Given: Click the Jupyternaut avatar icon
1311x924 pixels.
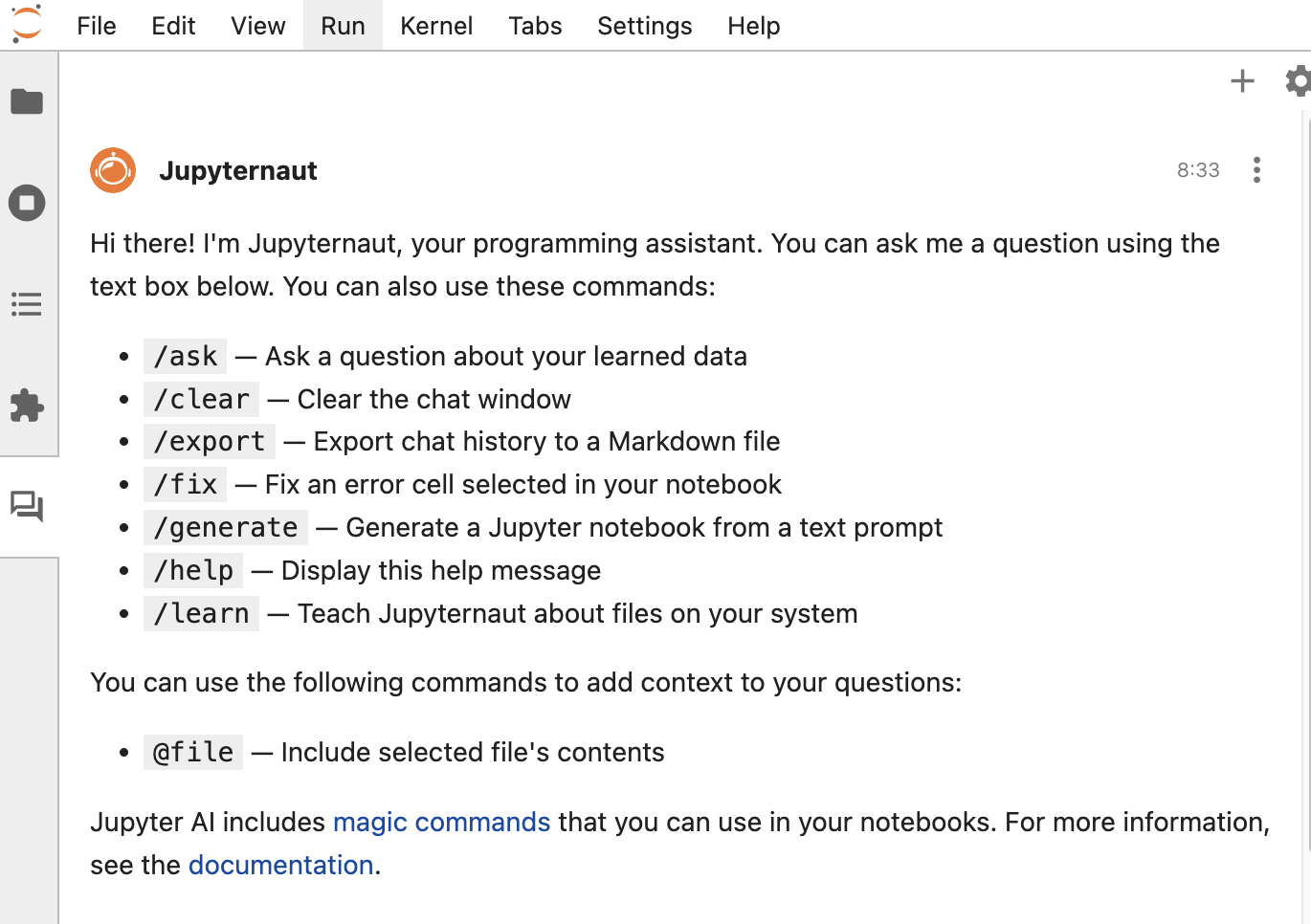Looking at the screenshot, I should pyautogui.click(x=113, y=170).
